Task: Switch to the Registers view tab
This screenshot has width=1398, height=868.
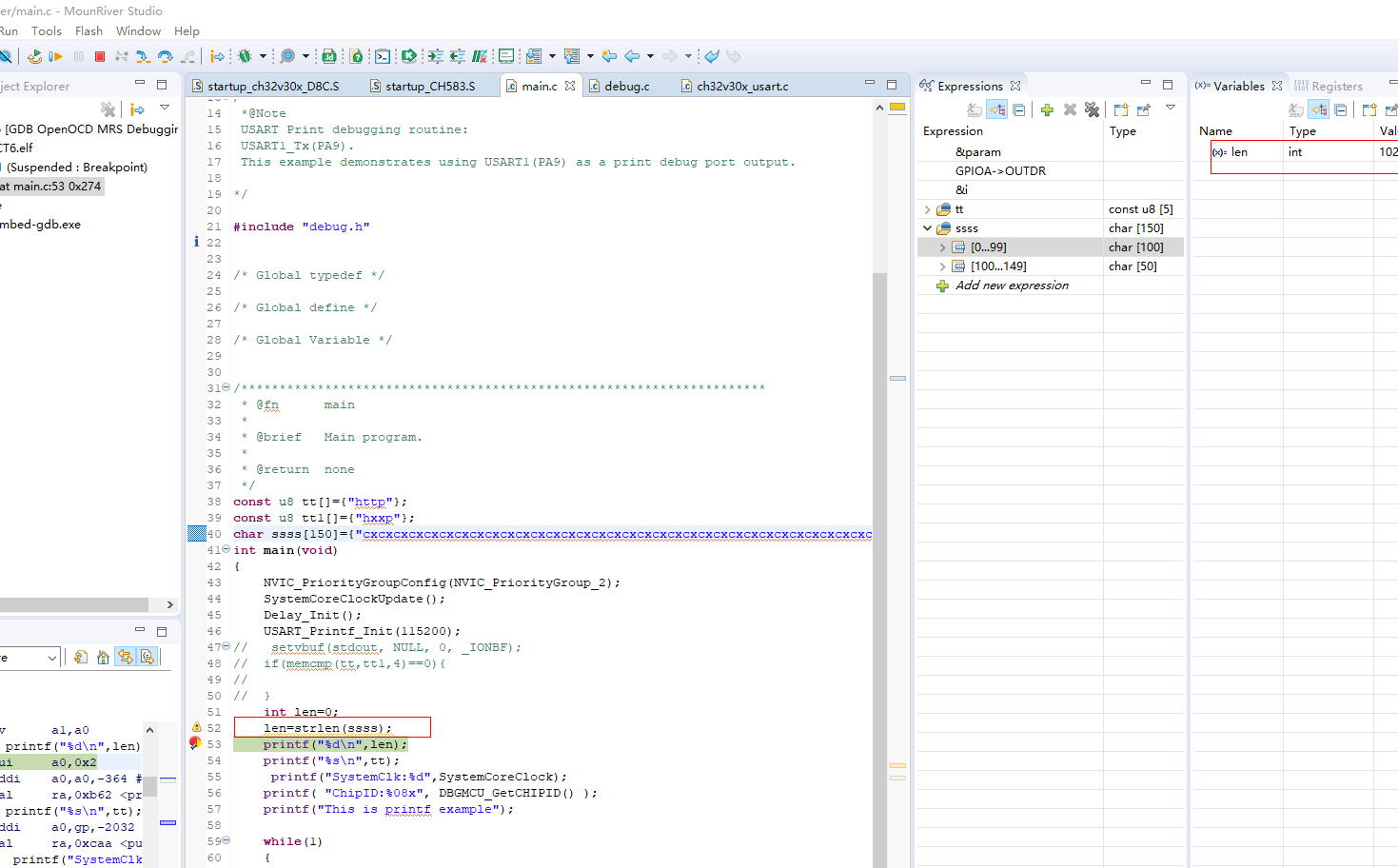Action: click(x=1328, y=86)
